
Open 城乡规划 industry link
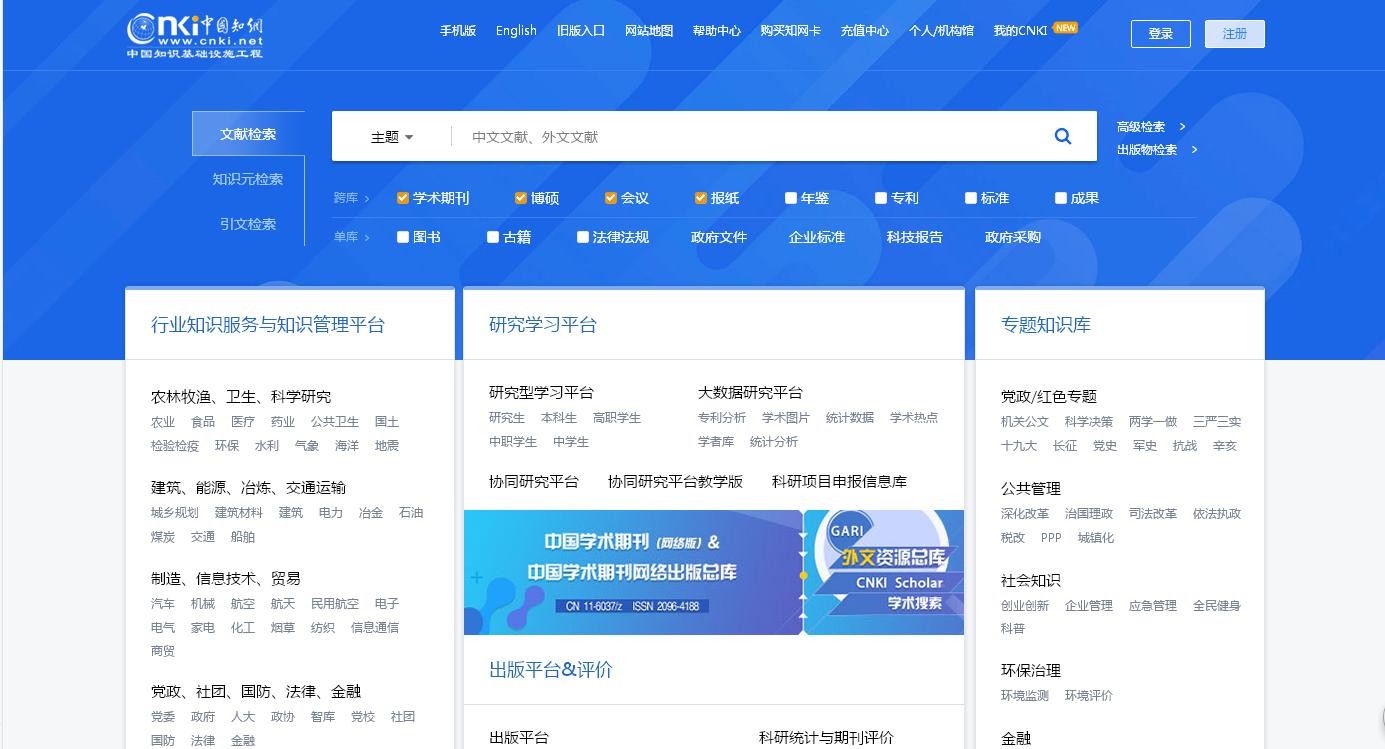[x=175, y=512]
